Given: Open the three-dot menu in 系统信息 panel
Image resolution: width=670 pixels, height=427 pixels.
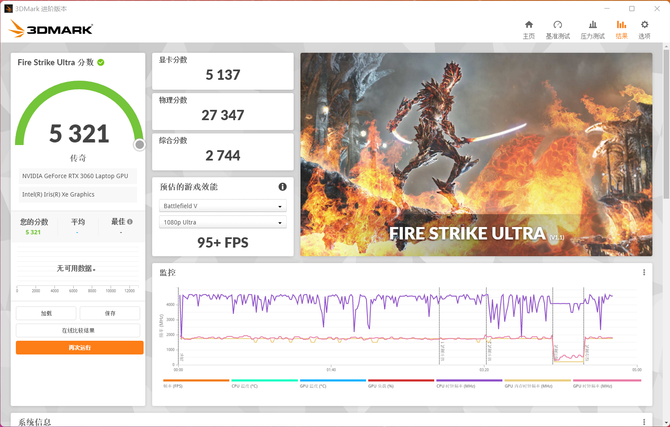Looking at the screenshot, I should pos(644,421).
